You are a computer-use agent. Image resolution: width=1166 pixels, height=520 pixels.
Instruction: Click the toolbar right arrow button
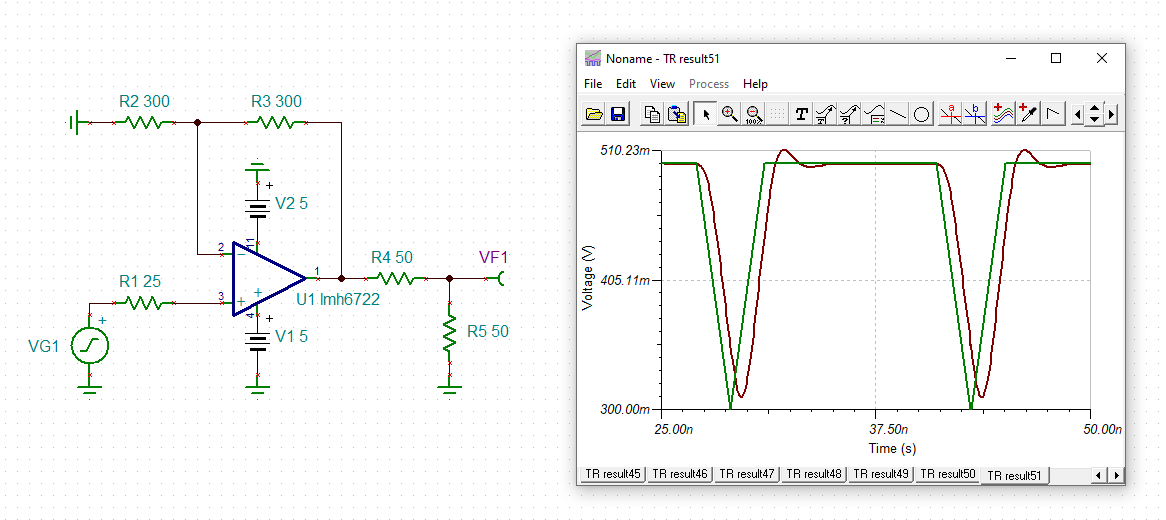pyautogui.click(x=1112, y=115)
